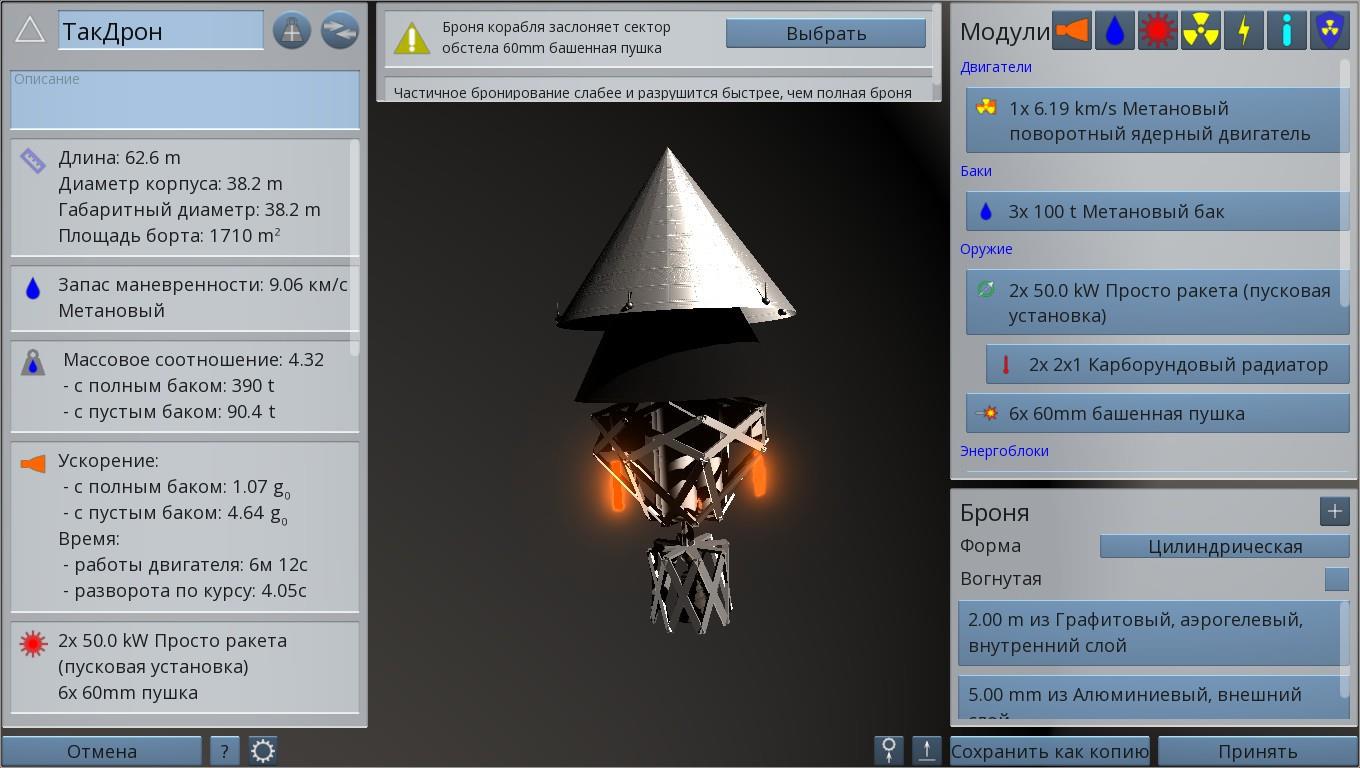Click the cone-shaped ship model in the viewport
The image size is (1360, 768).
click(x=676, y=240)
